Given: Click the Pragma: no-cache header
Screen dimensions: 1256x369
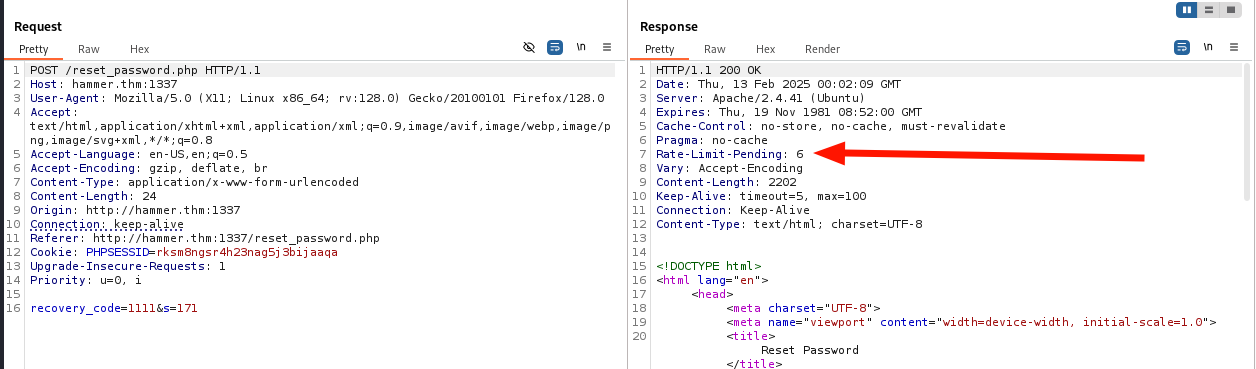Looking at the screenshot, I should click(712, 140).
